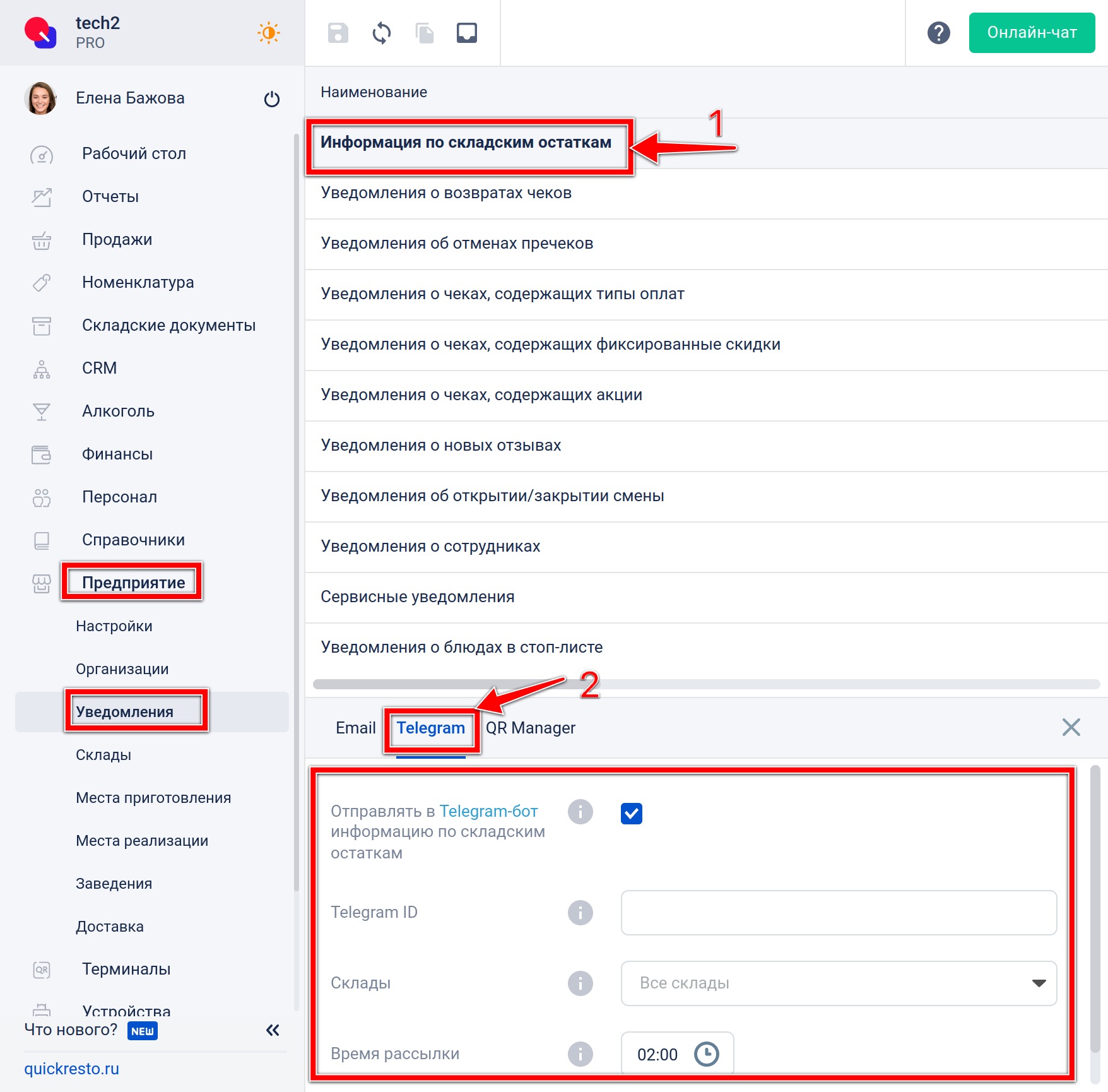This screenshot has width=1108, height=1092.
Task: Click info icon next to Telegram ID
Action: click(x=581, y=913)
